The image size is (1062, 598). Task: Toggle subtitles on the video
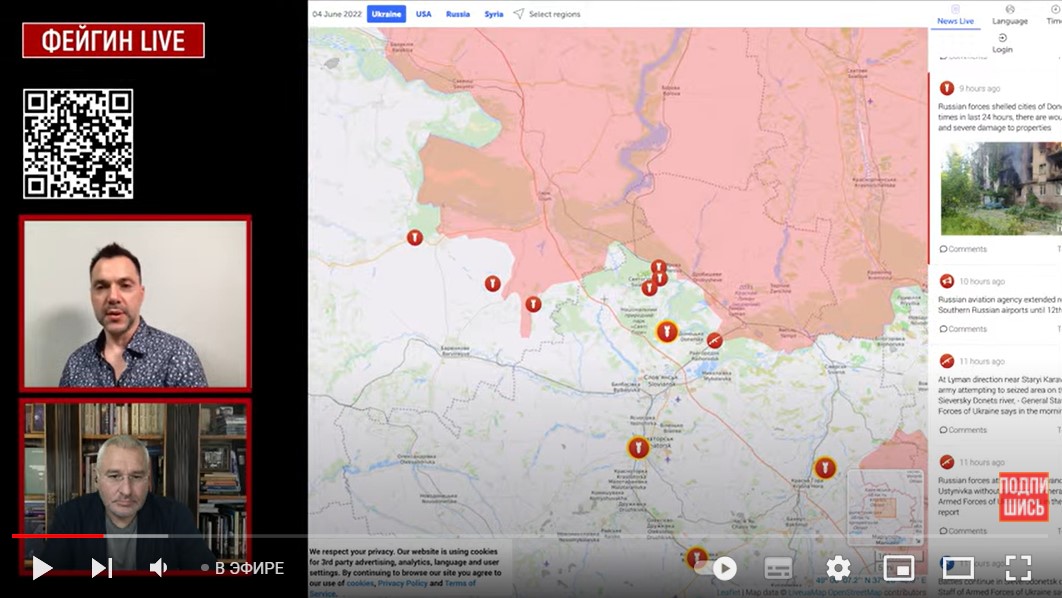779,568
